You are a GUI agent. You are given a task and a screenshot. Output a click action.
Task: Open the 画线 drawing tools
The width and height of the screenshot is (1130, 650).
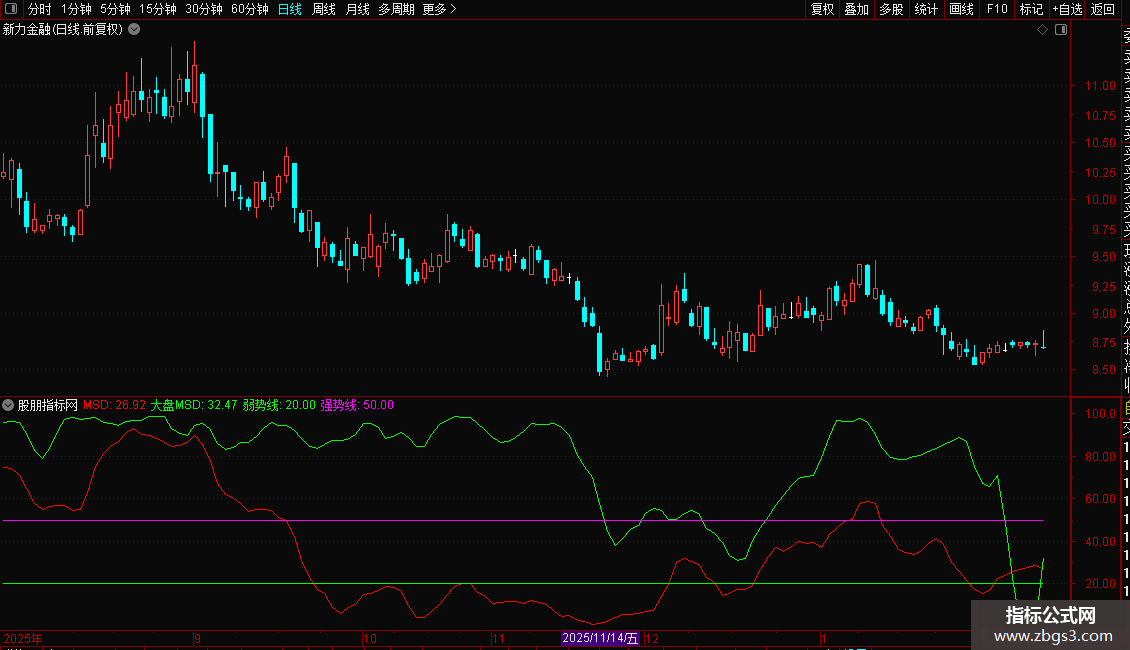point(961,9)
